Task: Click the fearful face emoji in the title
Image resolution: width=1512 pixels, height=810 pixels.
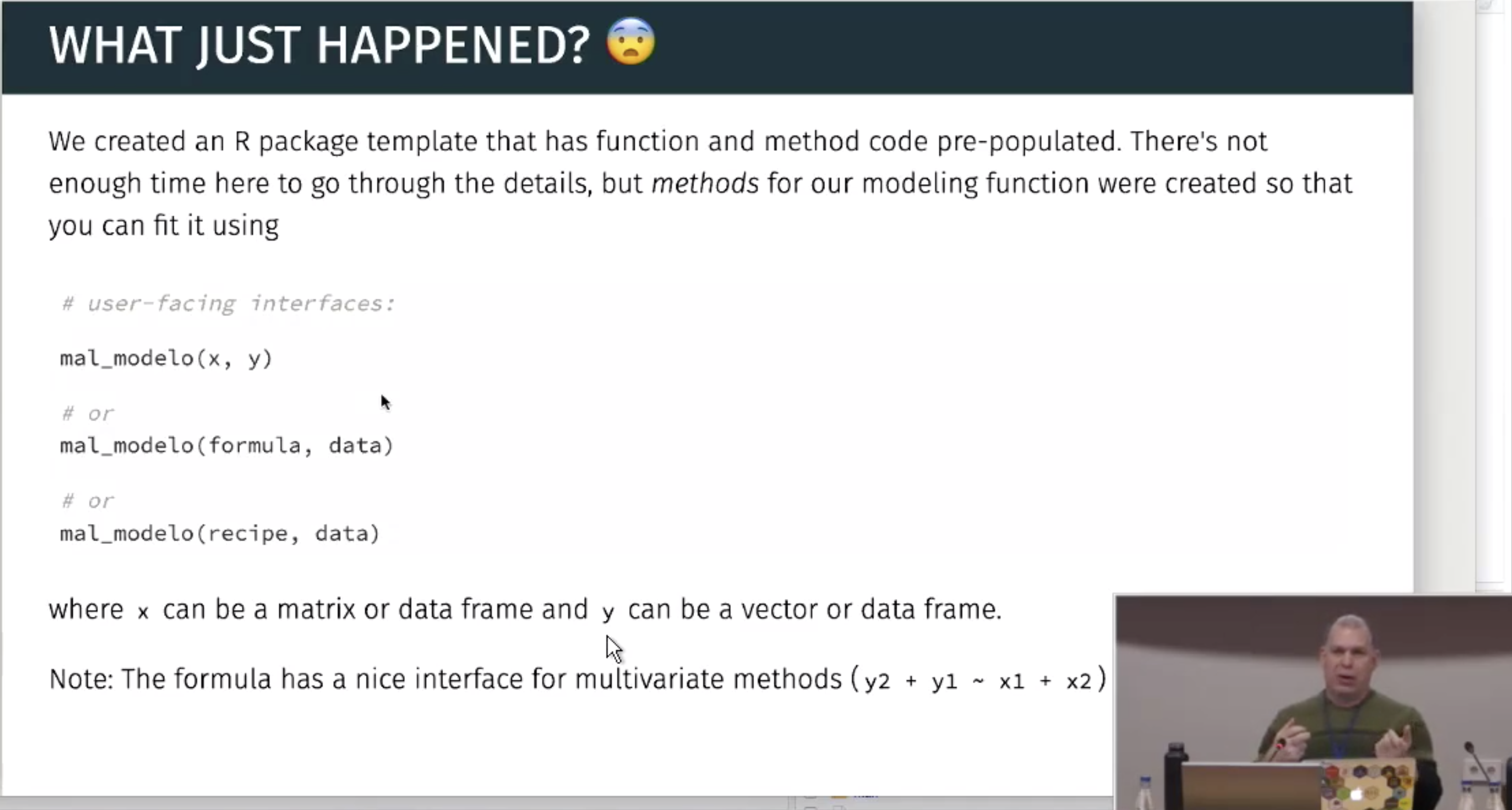Action: (x=631, y=42)
